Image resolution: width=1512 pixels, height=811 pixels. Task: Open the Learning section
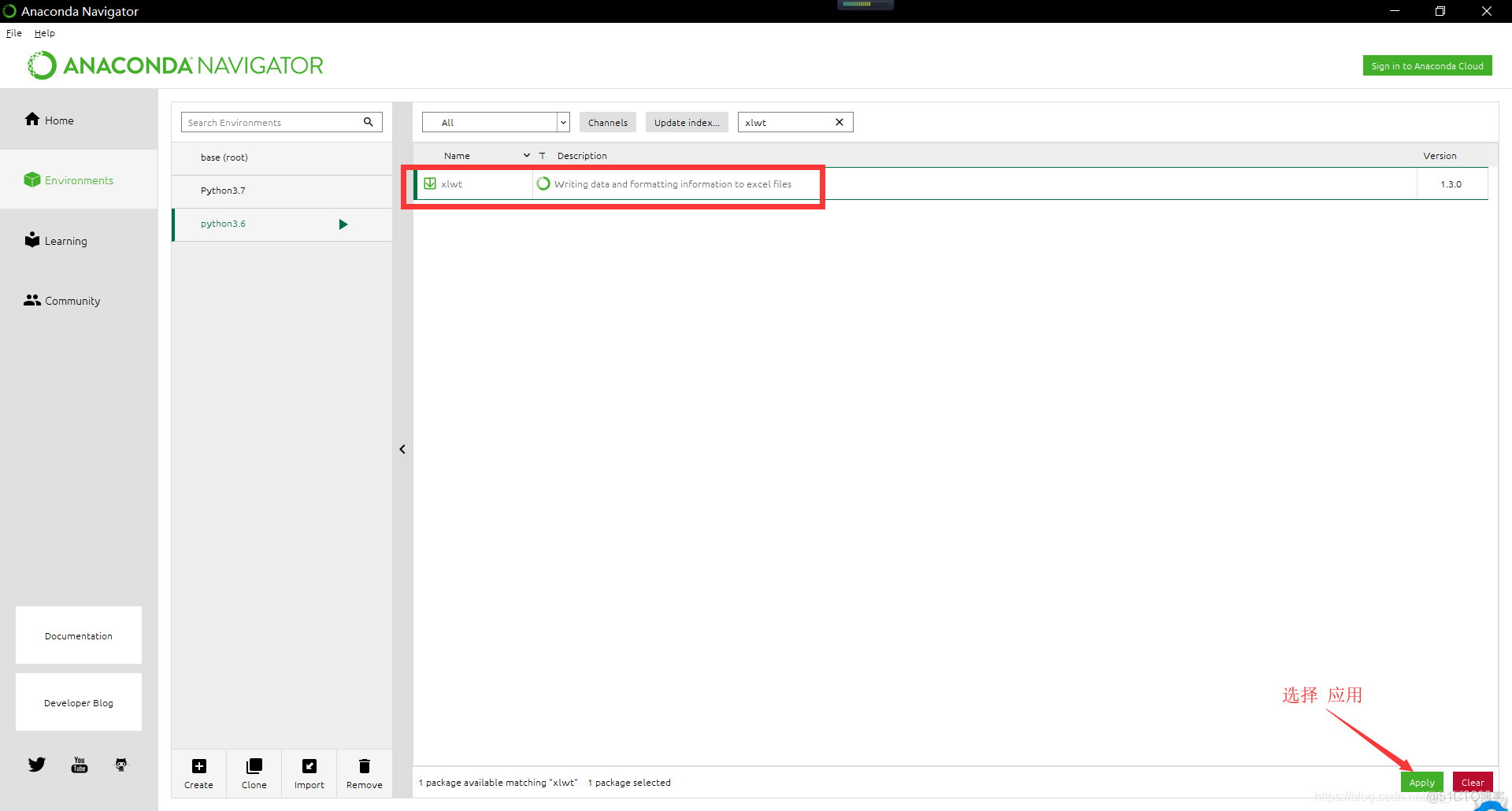(x=79, y=241)
